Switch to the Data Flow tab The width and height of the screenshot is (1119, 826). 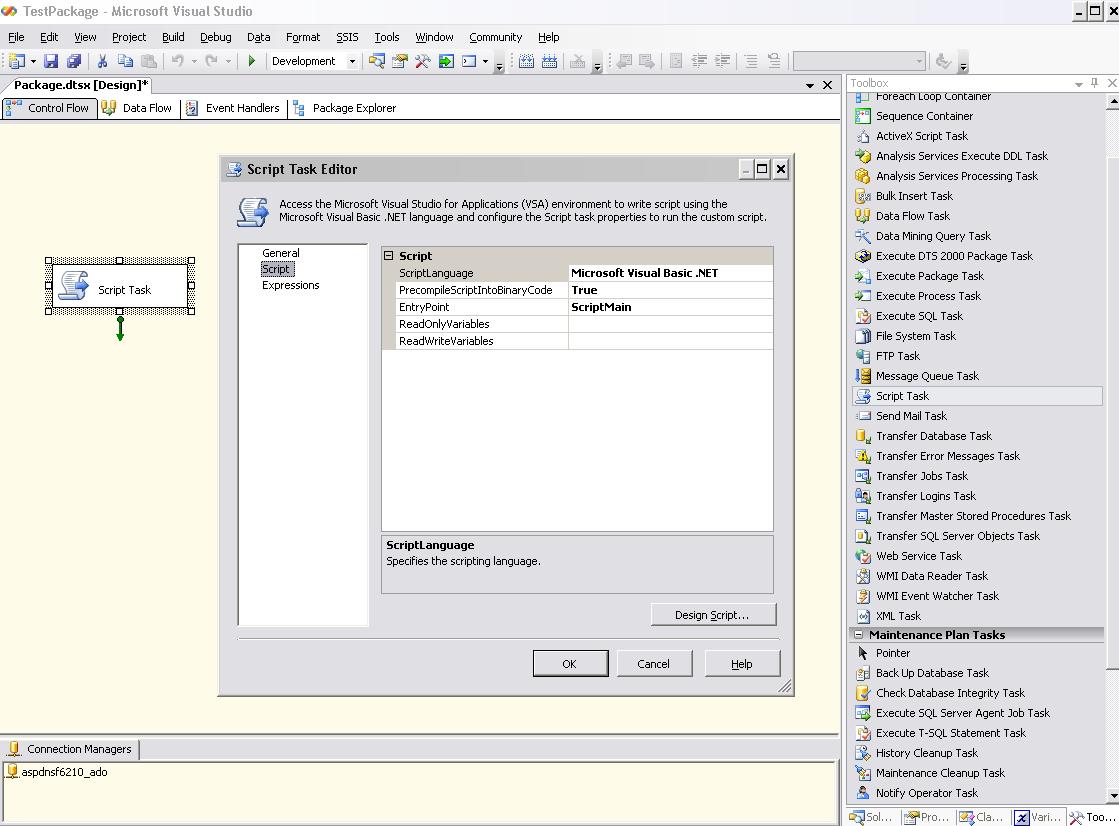[146, 108]
